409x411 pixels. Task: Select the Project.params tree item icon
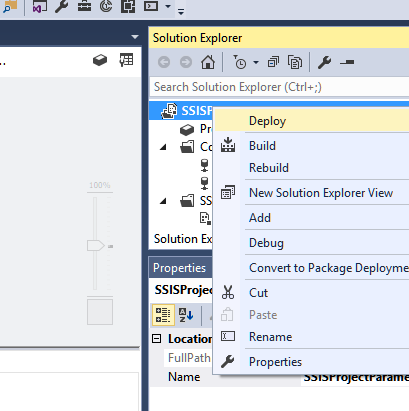[x=187, y=129]
